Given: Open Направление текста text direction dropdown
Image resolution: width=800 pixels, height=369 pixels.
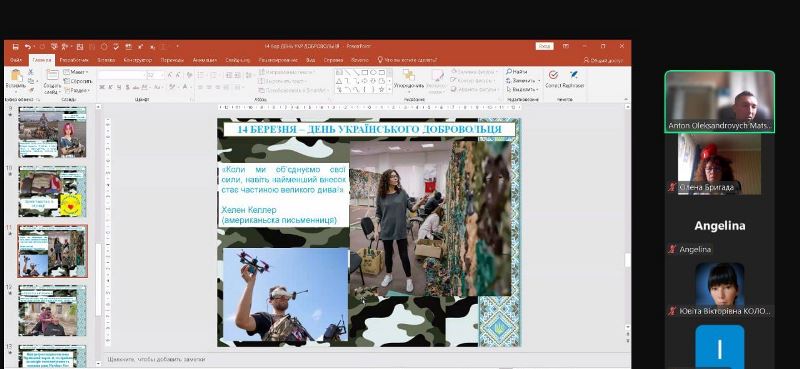Looking at the screenshot, I should click(x=288, y=72).
